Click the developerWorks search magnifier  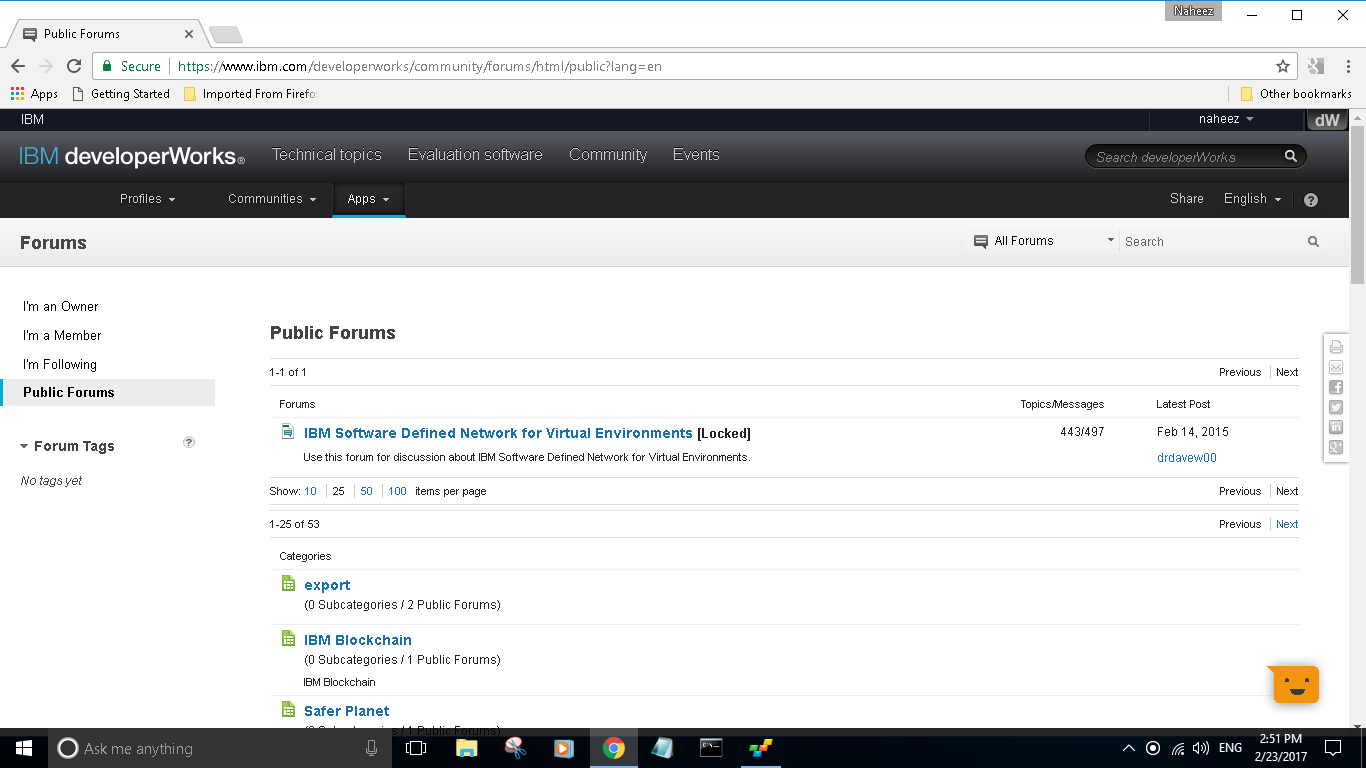(x=1291, y=156)
